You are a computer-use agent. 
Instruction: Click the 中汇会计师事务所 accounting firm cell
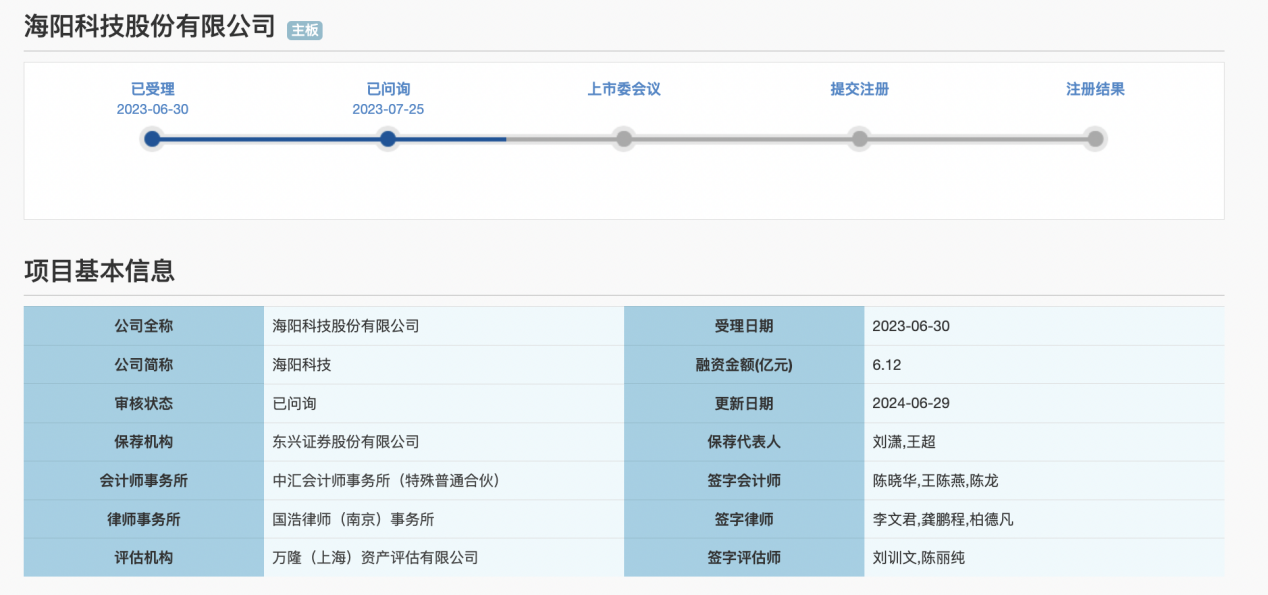coord(386,481)
